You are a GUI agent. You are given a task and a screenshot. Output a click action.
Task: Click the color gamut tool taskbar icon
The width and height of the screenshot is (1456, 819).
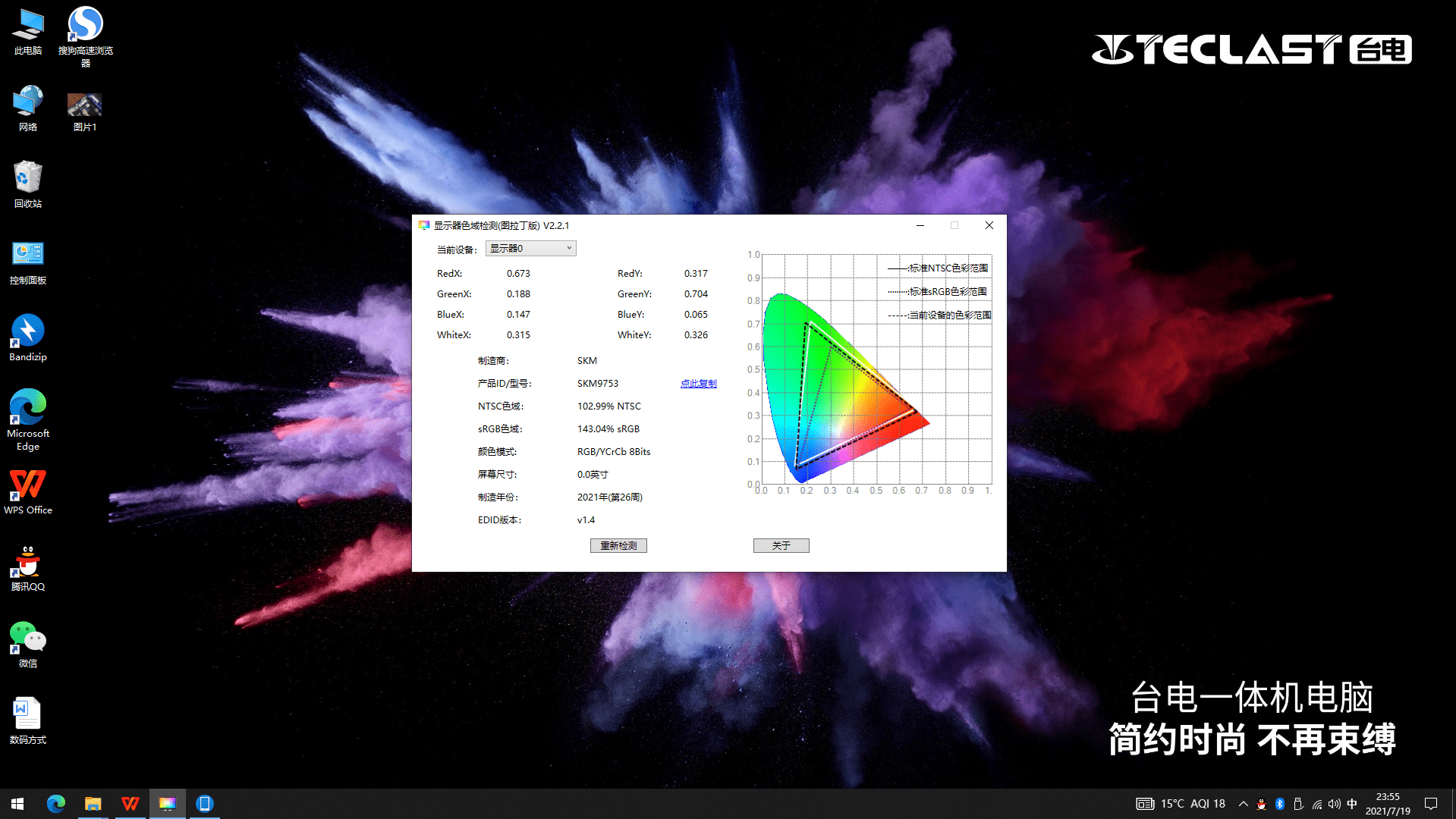(167, 804)
